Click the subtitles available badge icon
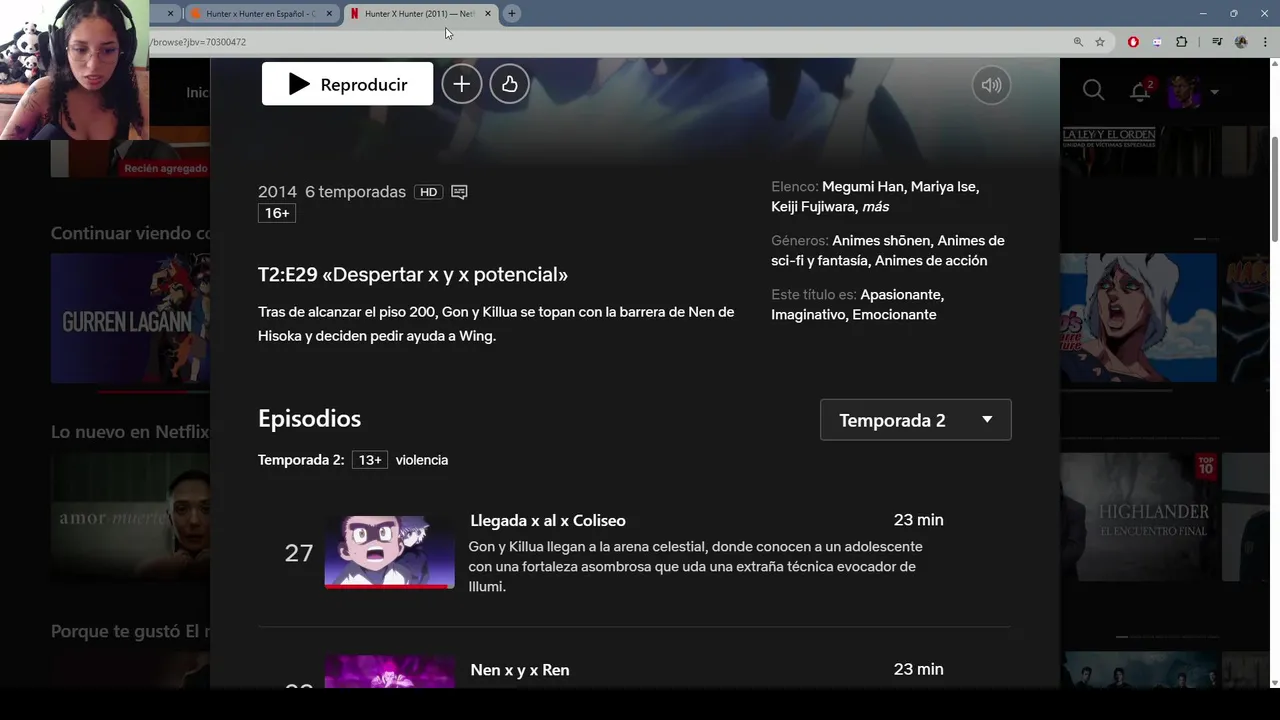 [459, 192]
